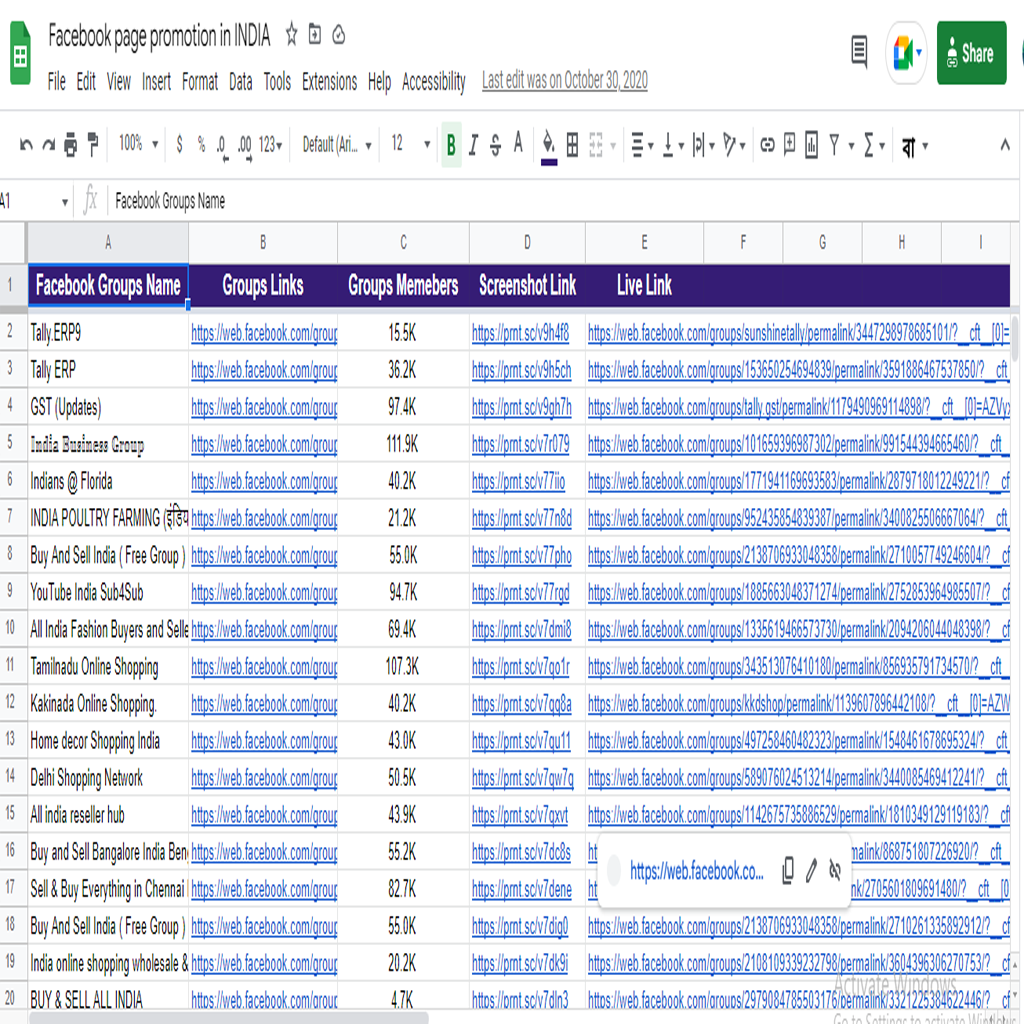This screenshot has width=1024, height=1024.
Task: Open the Data menu
Action: (240, 82)
